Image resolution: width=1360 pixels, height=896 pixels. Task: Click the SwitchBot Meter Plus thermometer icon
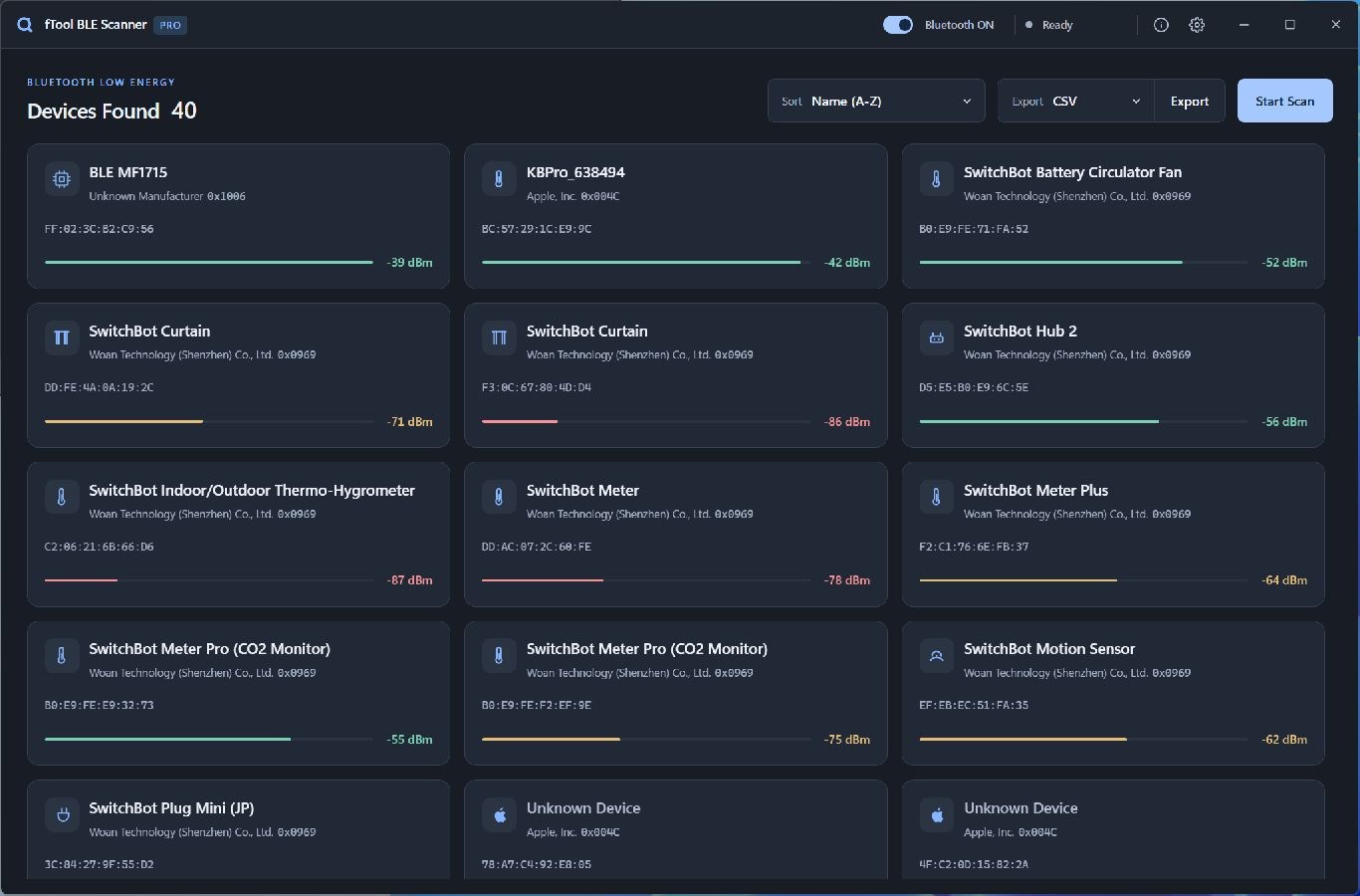tap(936, 497)
